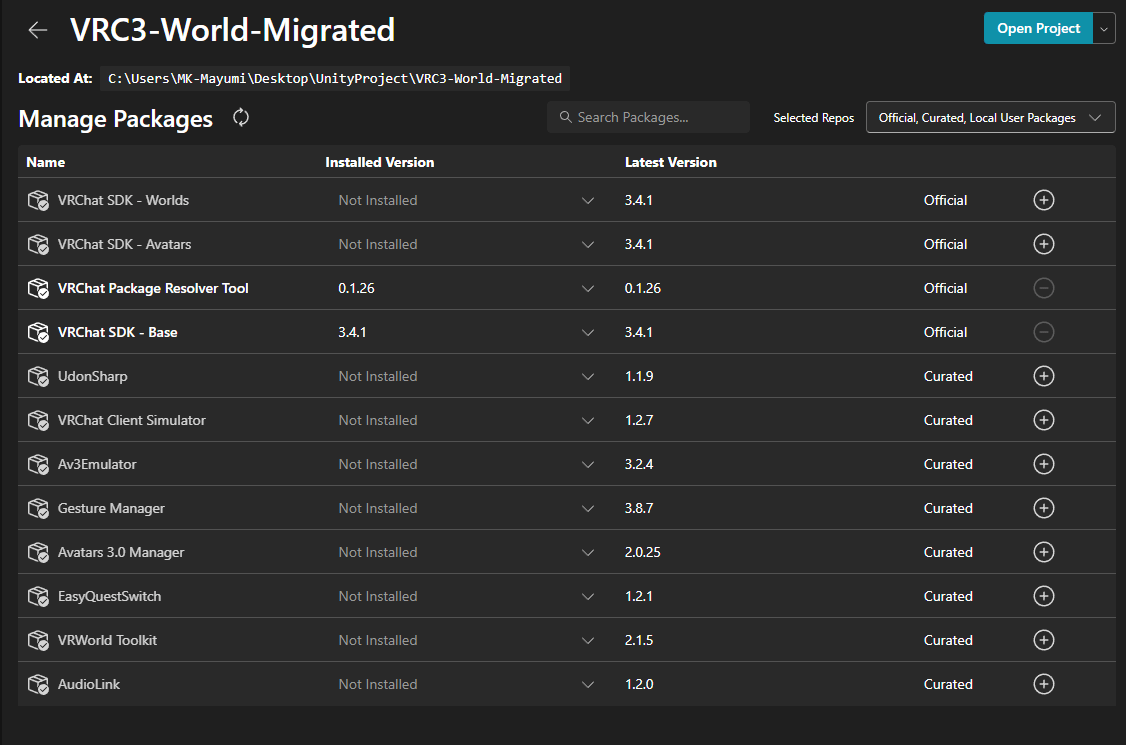The image size is (1126, 745).
Task: Add EasyQuestSwitch package with plus icon
Action: tap(1043, 596)
